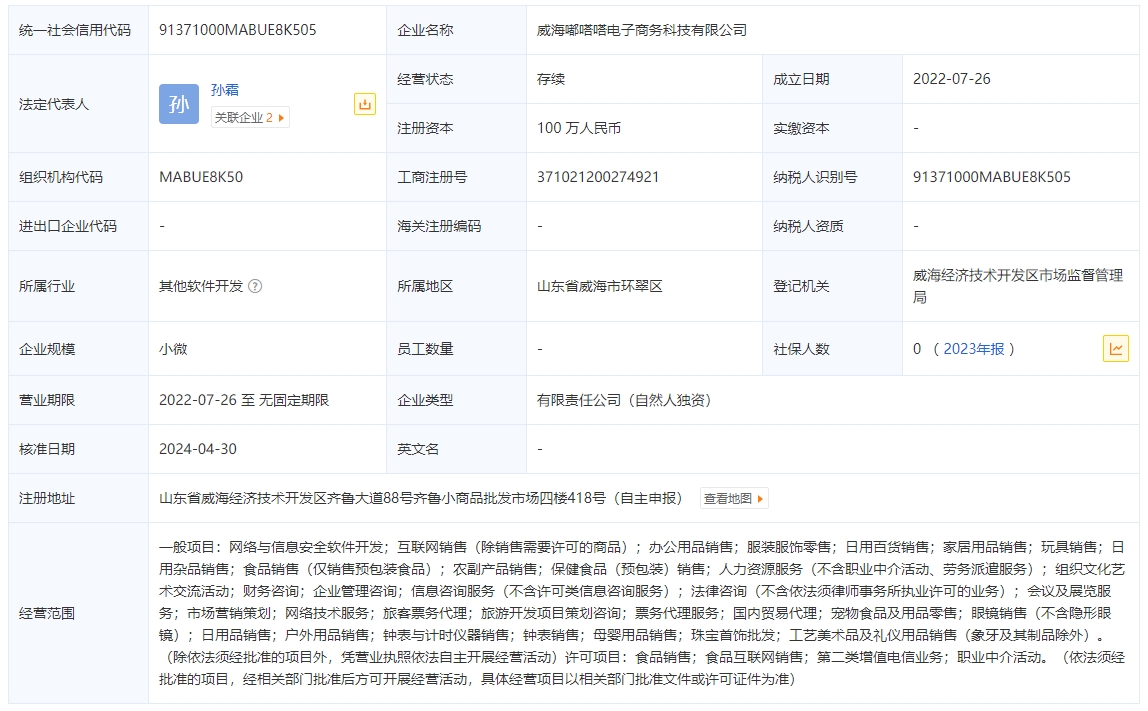Open the chart icon in 社保人数 row
Image resolution: width=1148 pixels, height=711 pixels.
pyautogui.click(x=1116, y=349)
